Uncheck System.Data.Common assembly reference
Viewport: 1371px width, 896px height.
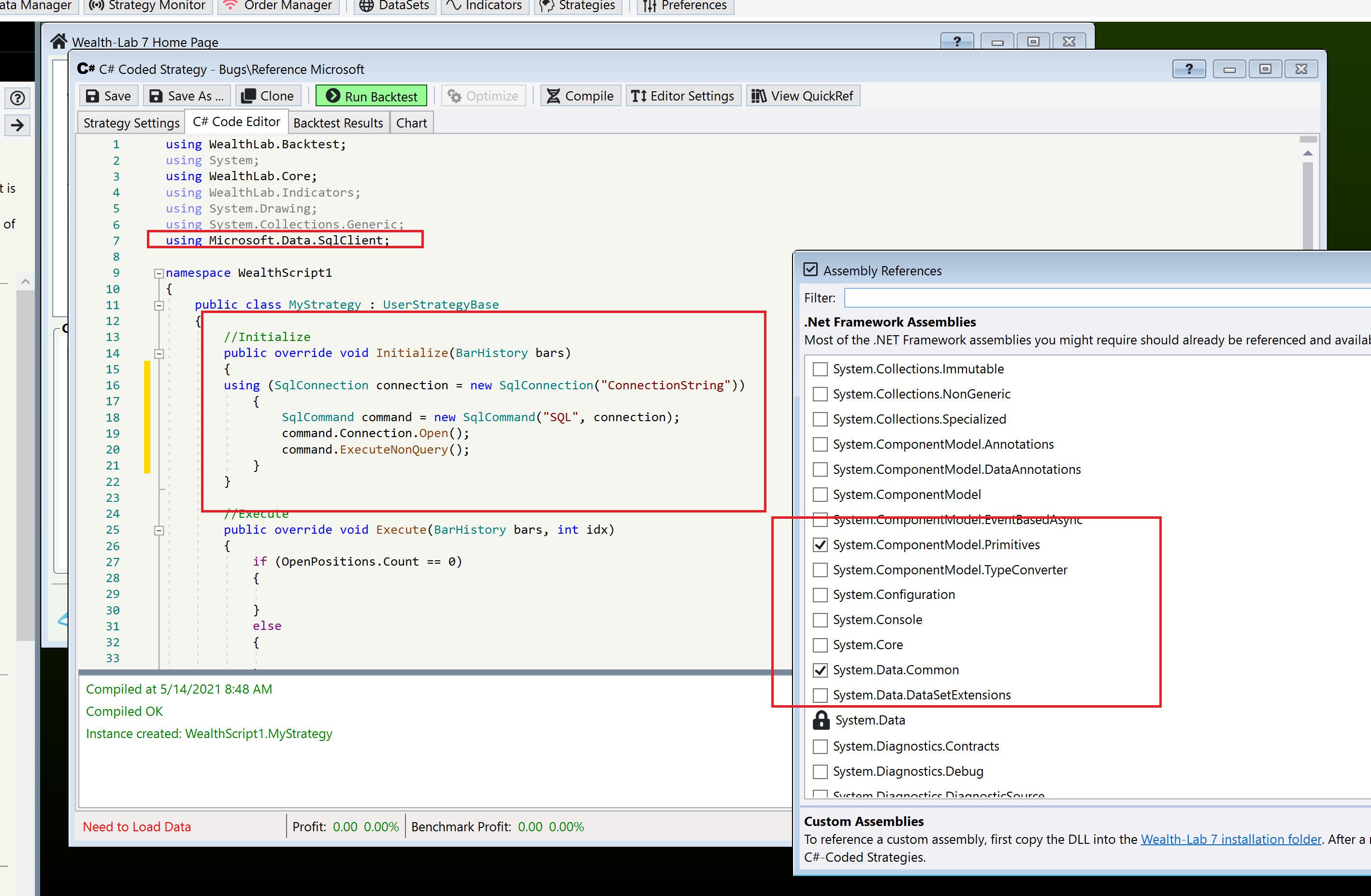(820, 670)
